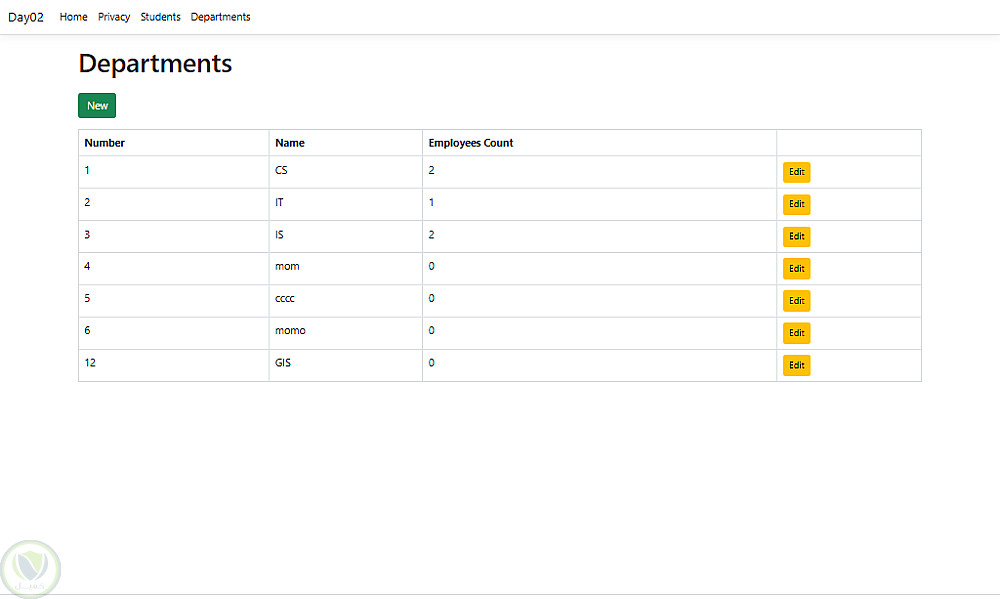Edit the department named mom
Image resolution: width=1000 pixels, height=599 pixels.
tap(796, 268)
